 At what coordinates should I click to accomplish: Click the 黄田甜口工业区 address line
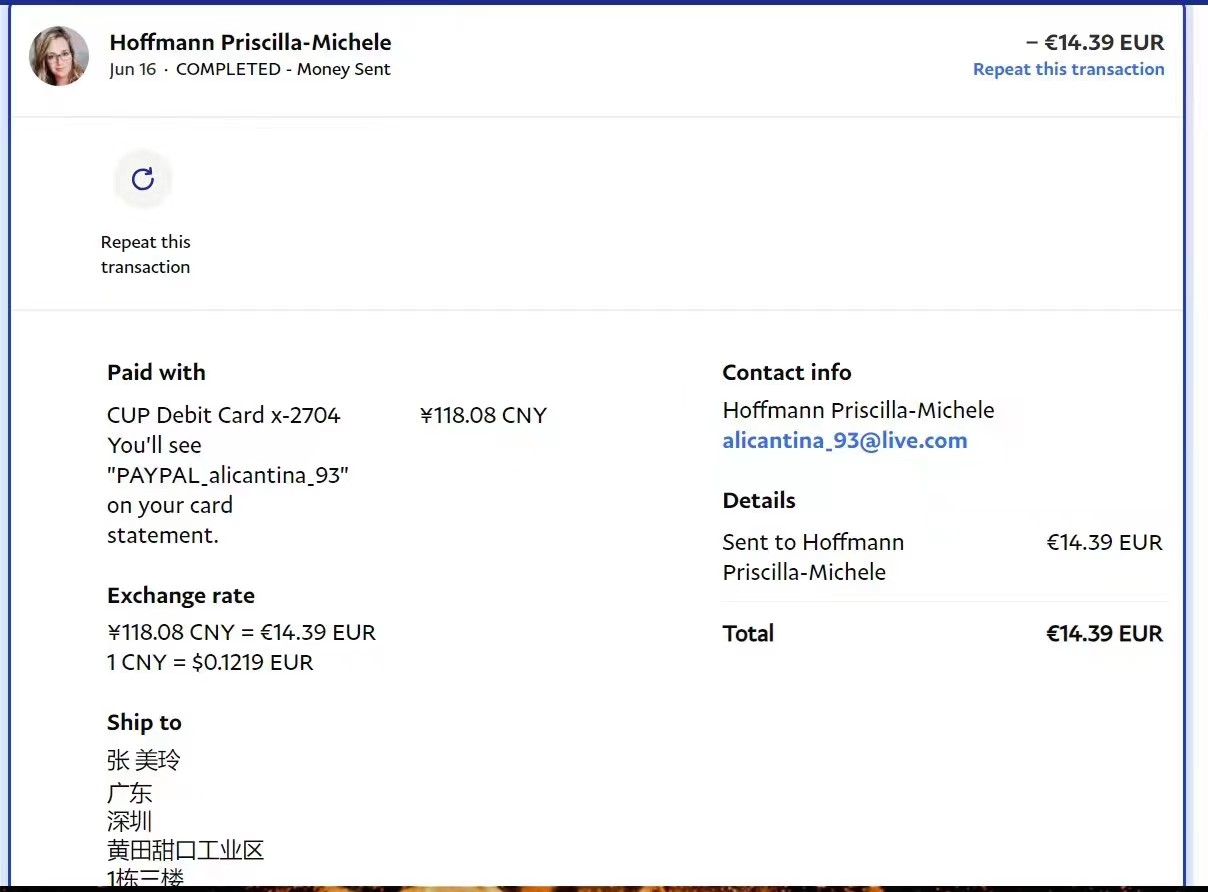coord(185,851)
